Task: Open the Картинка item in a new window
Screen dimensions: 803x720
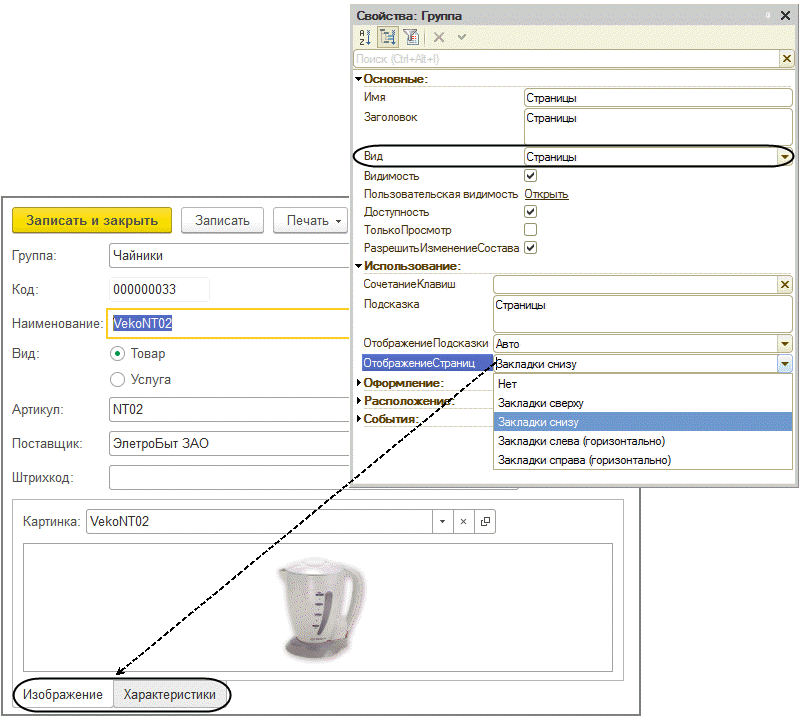Action: (x=485, y=521)
